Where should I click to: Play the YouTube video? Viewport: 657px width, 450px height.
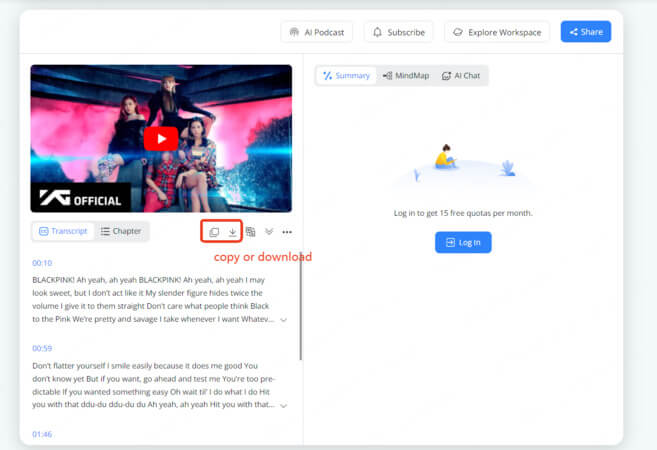click(161, 139)
